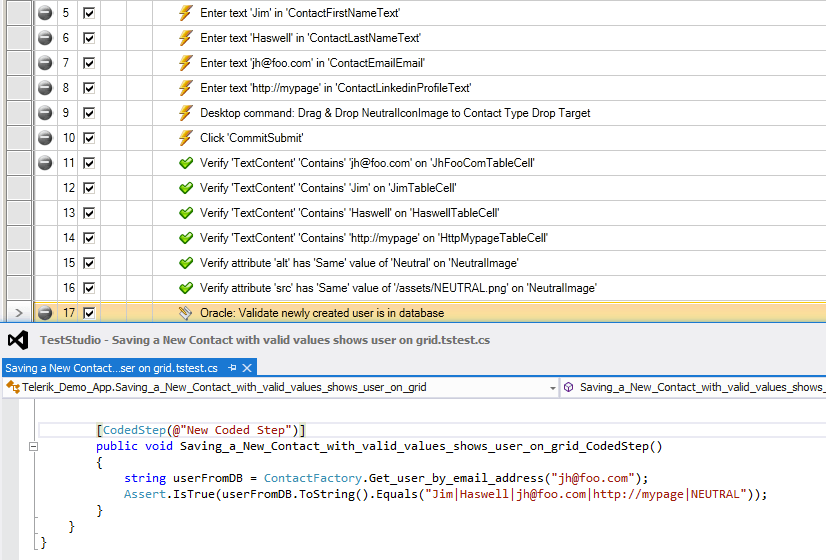826x560 pixels.
Task: Click the gray circle icon on step 9
Action: (x=45, y=113)
